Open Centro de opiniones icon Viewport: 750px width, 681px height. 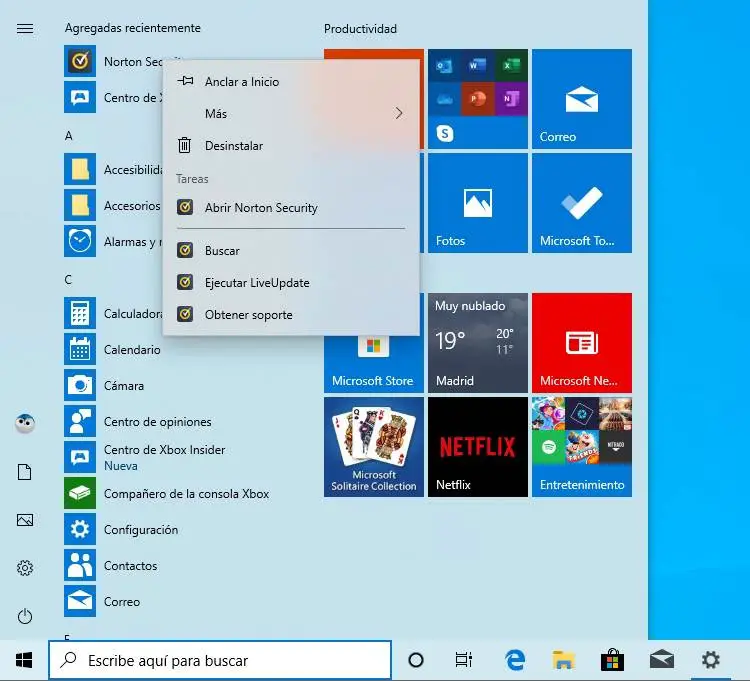(80, 421)
